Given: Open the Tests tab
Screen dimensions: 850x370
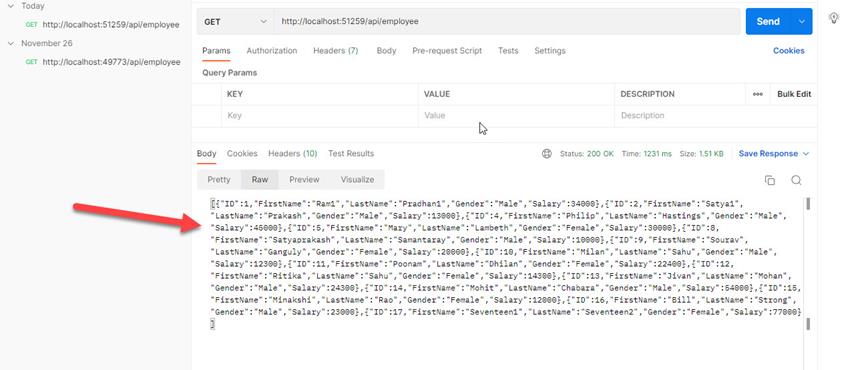Looking at the screenshot, I should pos(508,50).
